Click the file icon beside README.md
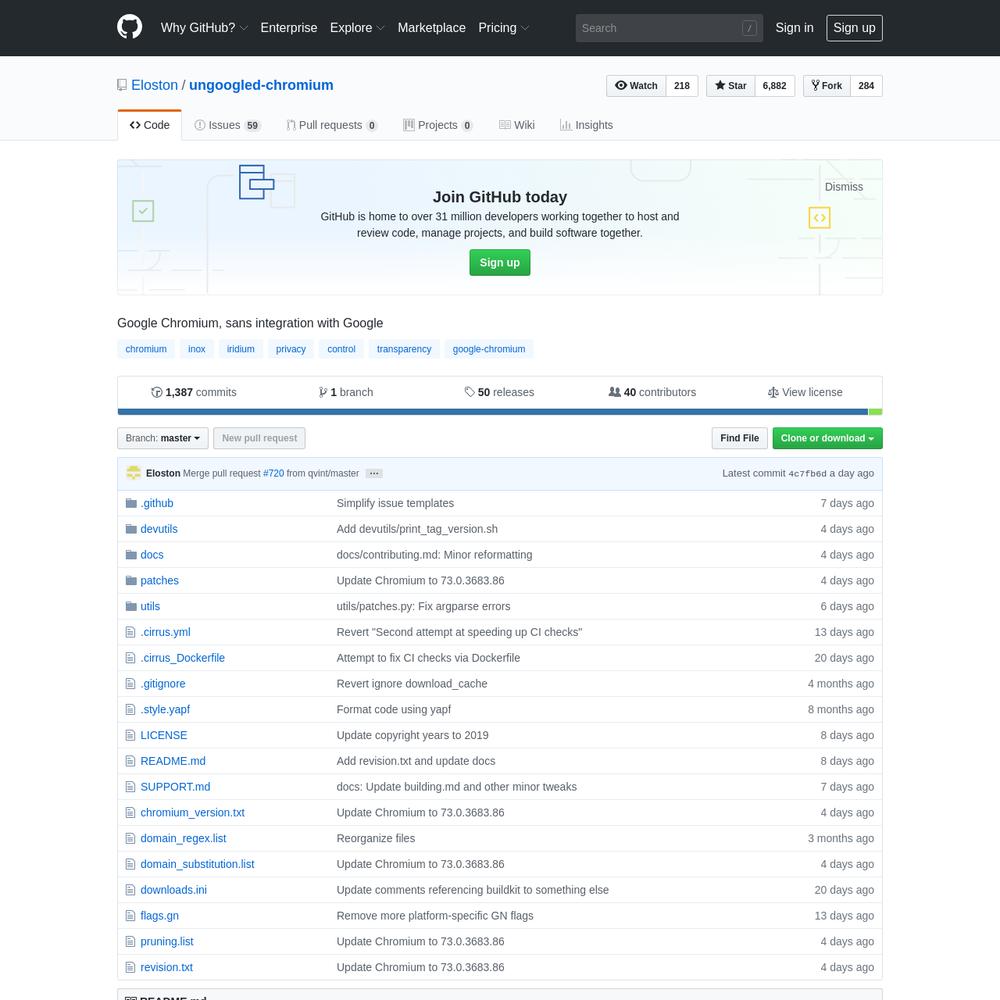 coord(130,761)
